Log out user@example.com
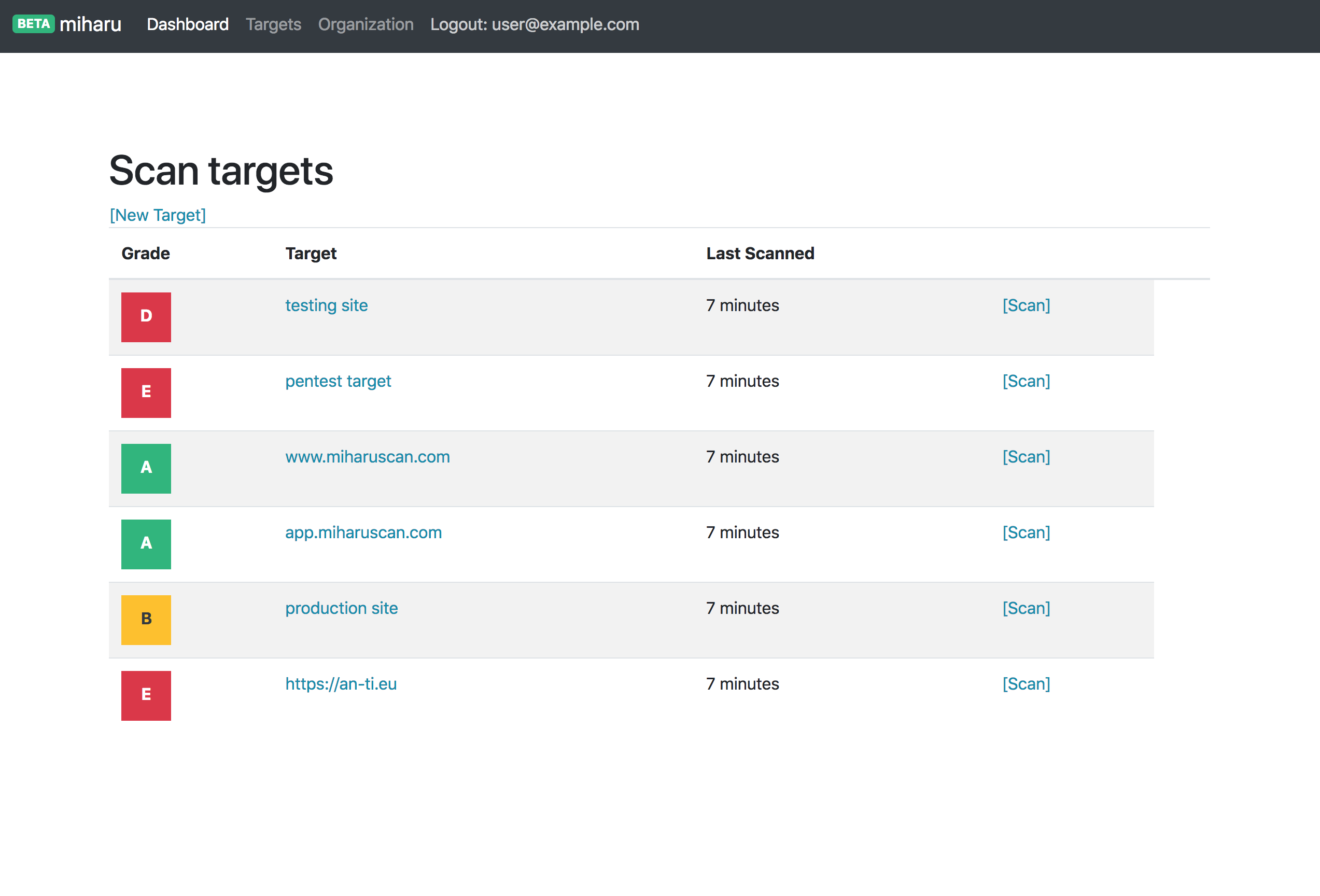Screen dimensions: 1320x896 [535, 24]
